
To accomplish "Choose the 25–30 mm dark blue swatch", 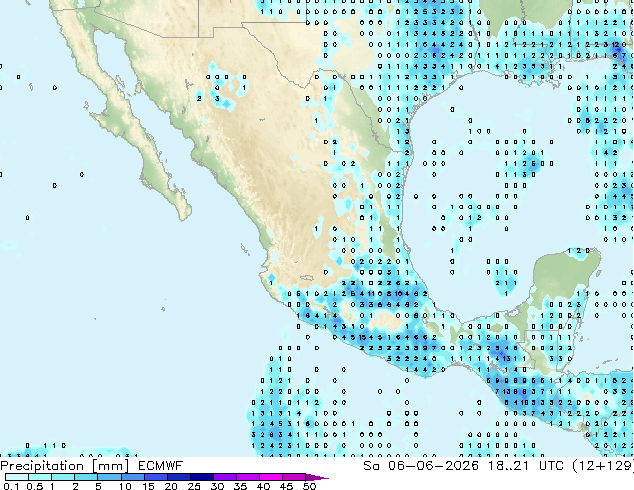I will pos(202,477).
